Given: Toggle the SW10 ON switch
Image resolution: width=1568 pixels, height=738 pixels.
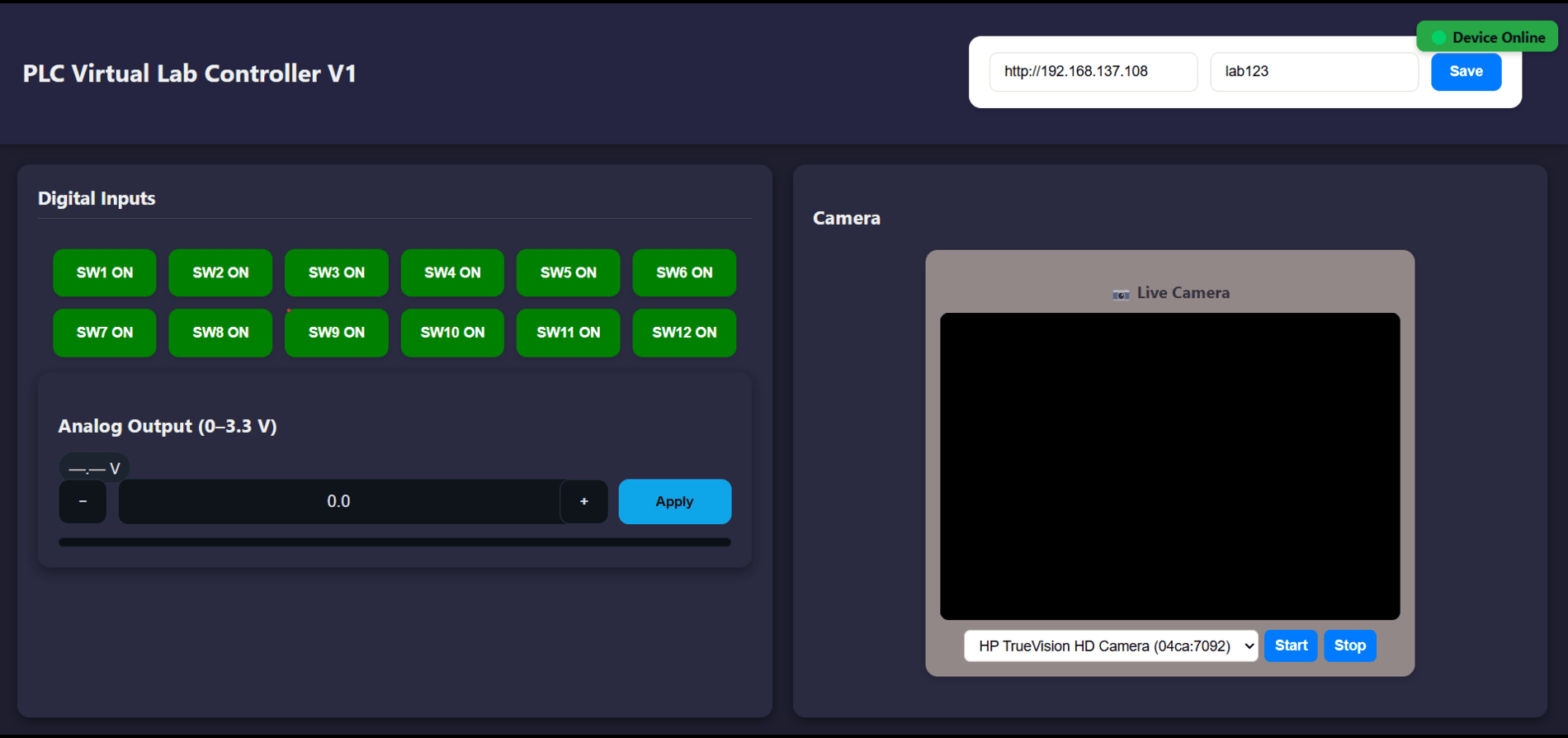Looking at the screenshot, I should tap(452, 333).
